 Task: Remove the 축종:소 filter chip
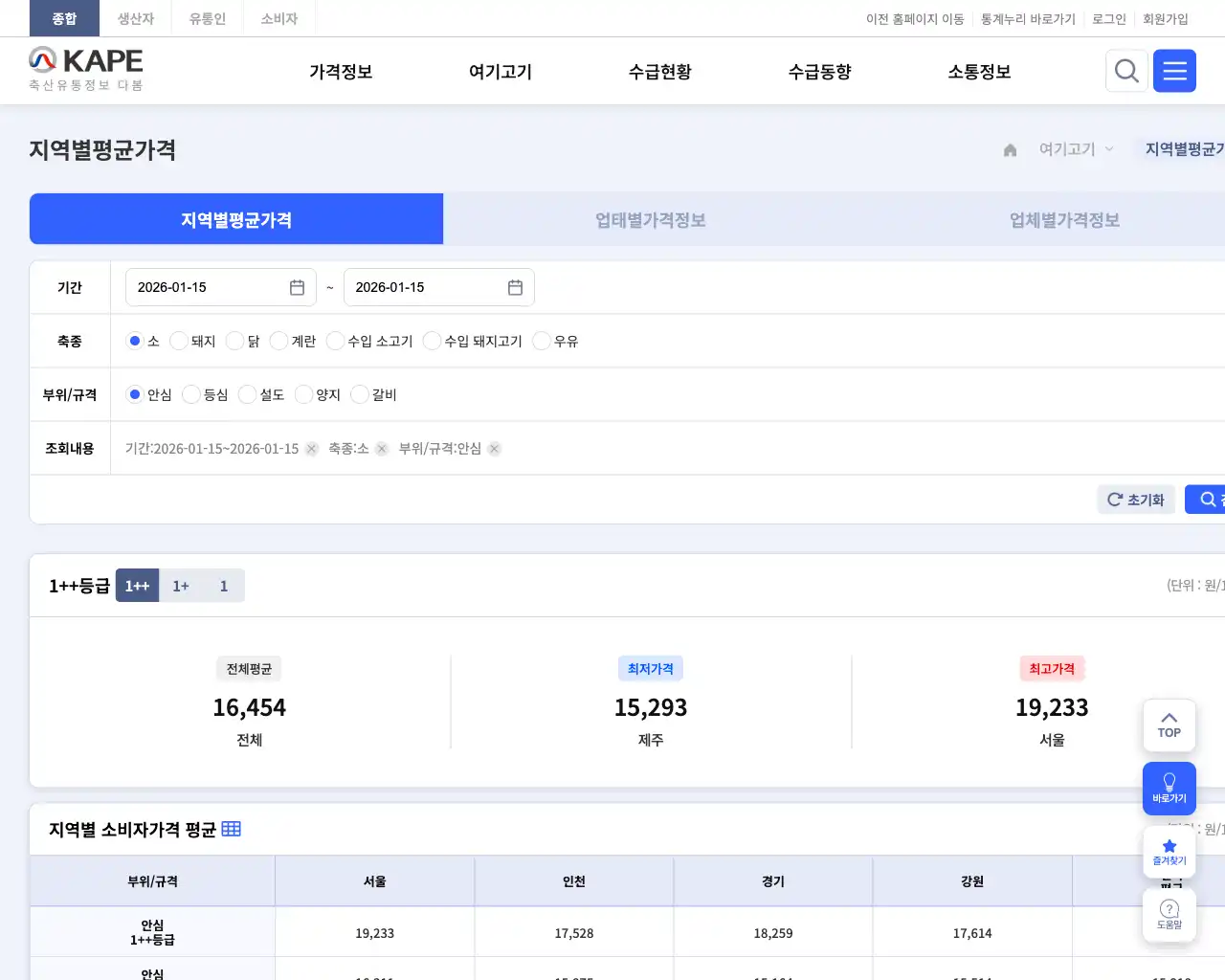tap(381, 448)
